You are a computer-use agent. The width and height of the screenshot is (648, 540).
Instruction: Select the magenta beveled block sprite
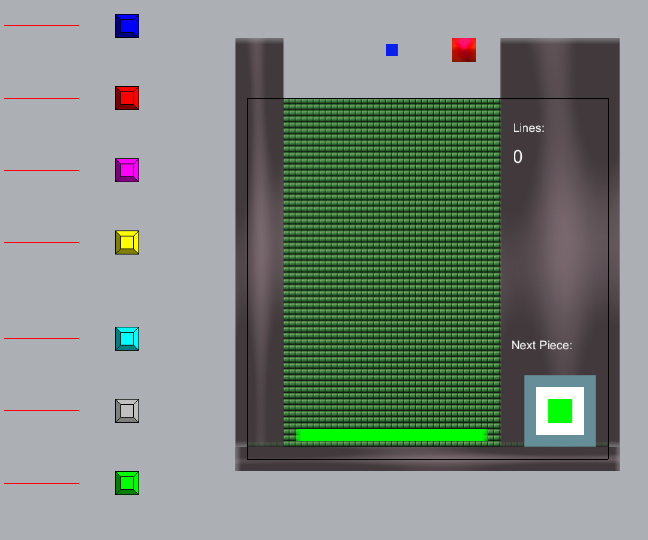point(127,170)
